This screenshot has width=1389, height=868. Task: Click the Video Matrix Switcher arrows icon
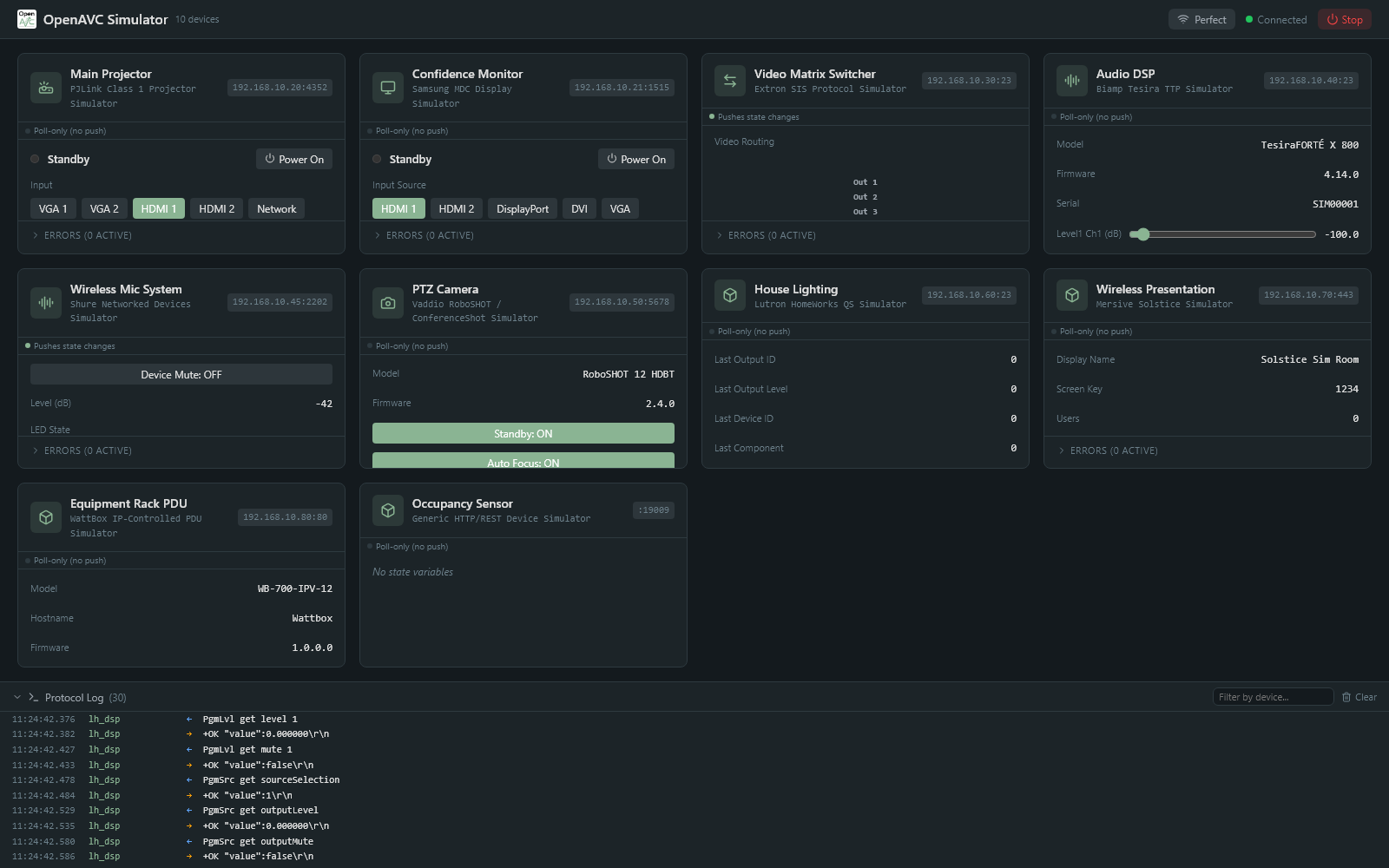[730, 81]
